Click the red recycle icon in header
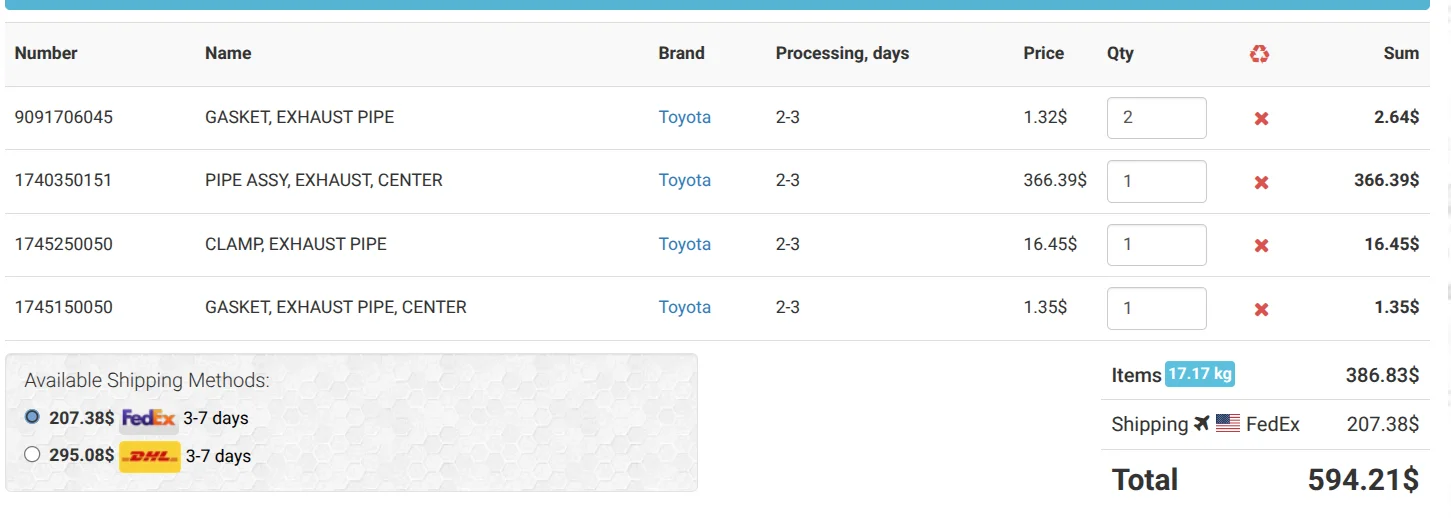The image size is (1451, 518). (x=1259, y=54)
